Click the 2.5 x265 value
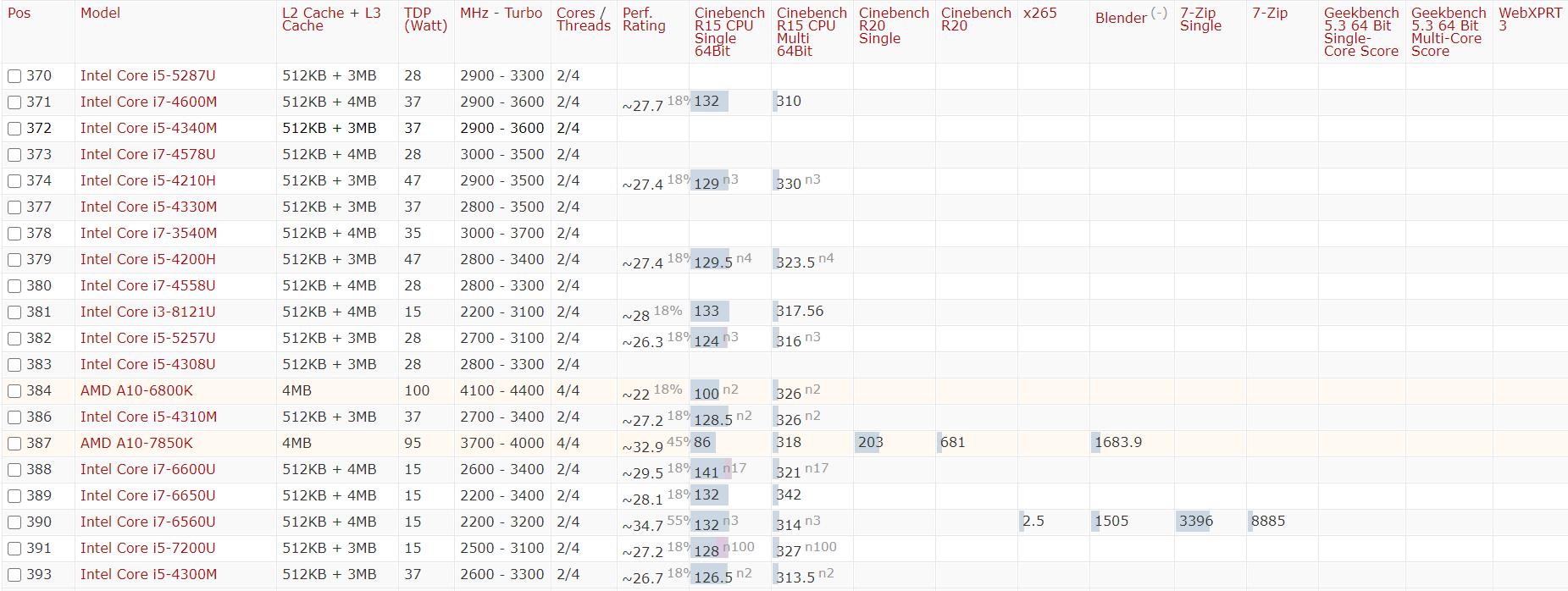 pyautogui.click(x=1033, y=521)
